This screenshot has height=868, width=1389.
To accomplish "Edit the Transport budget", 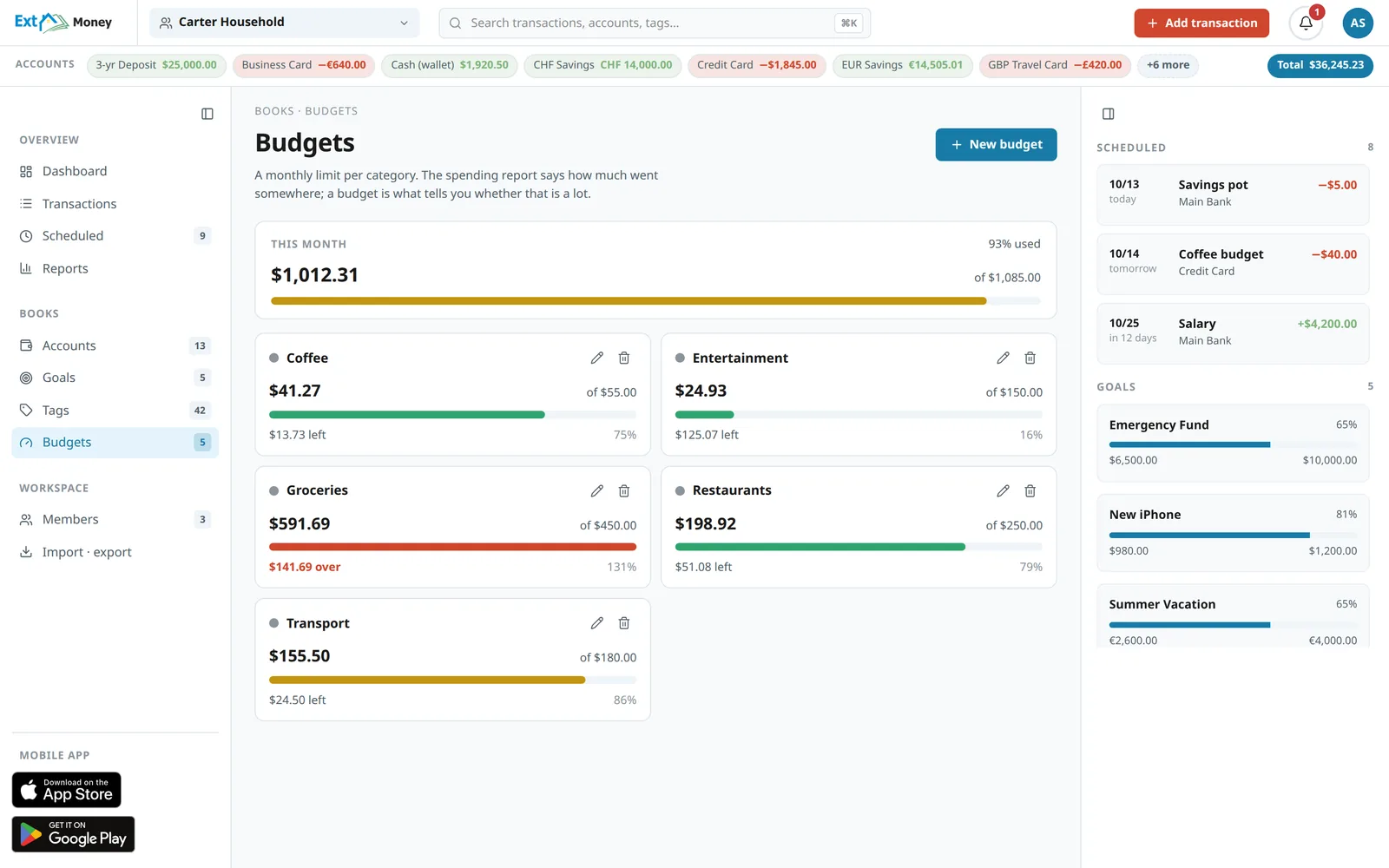I will pyautogui.click(x=597, y=623).
